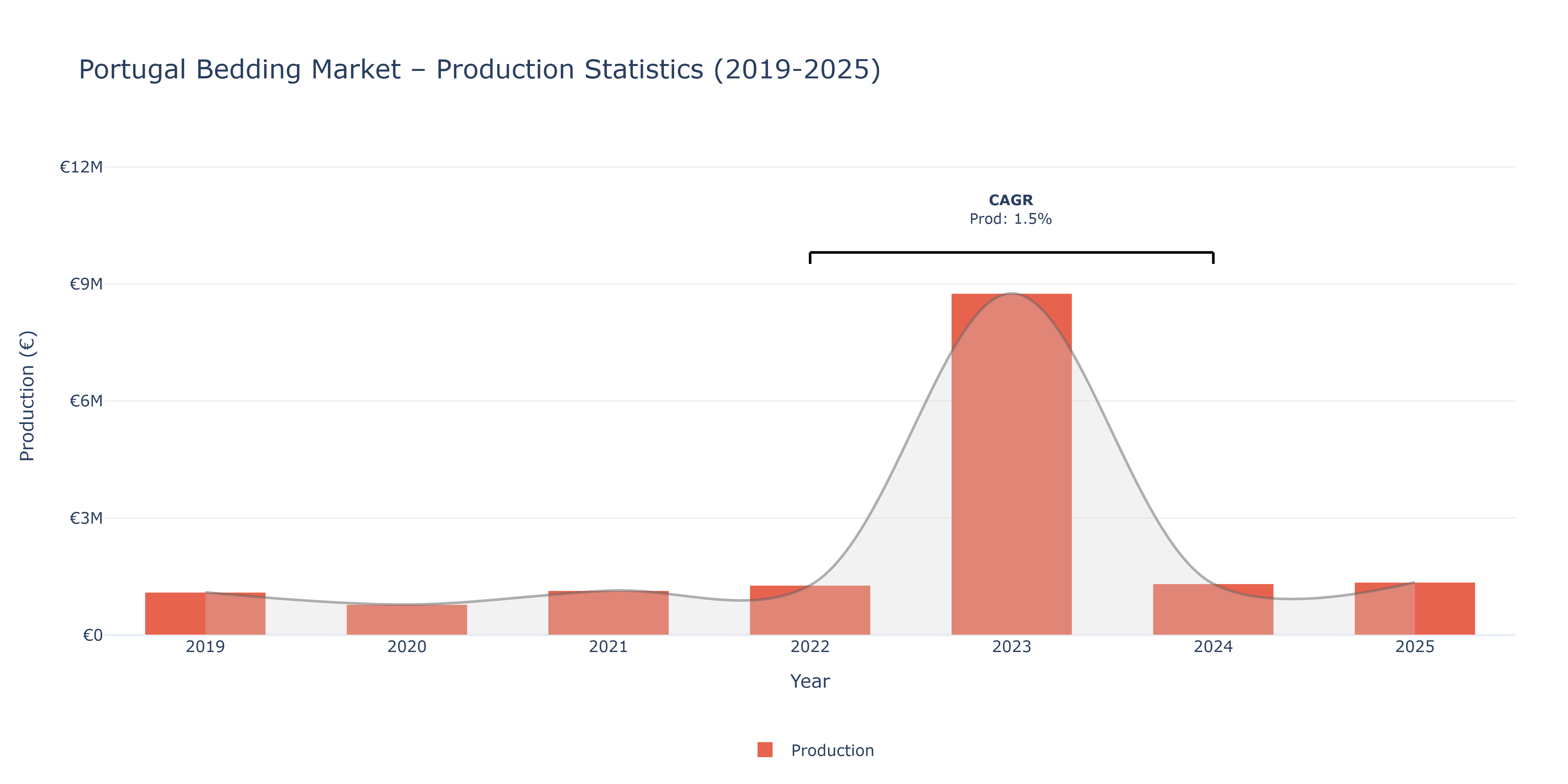The width and height of the screenshot is (1568, 784).
Task: Select the 2020 production bar
Action: [407, 620]
